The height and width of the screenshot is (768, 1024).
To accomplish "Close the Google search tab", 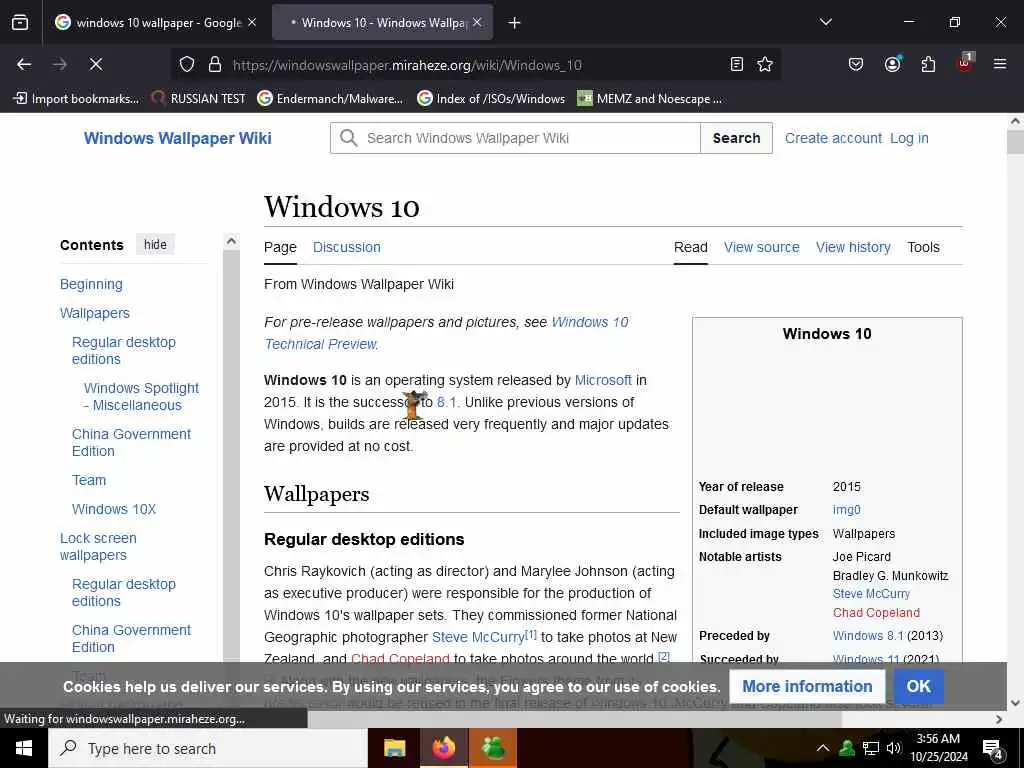I will [252, 22].
